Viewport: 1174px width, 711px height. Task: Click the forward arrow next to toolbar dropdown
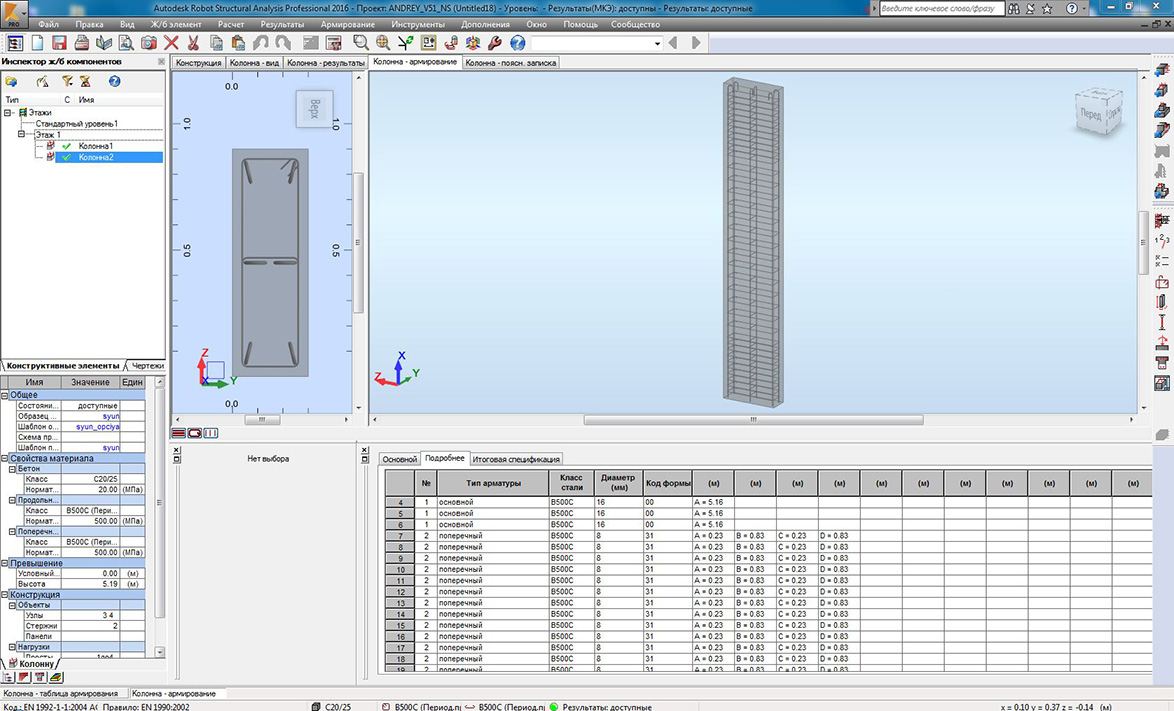pos(696,43)
